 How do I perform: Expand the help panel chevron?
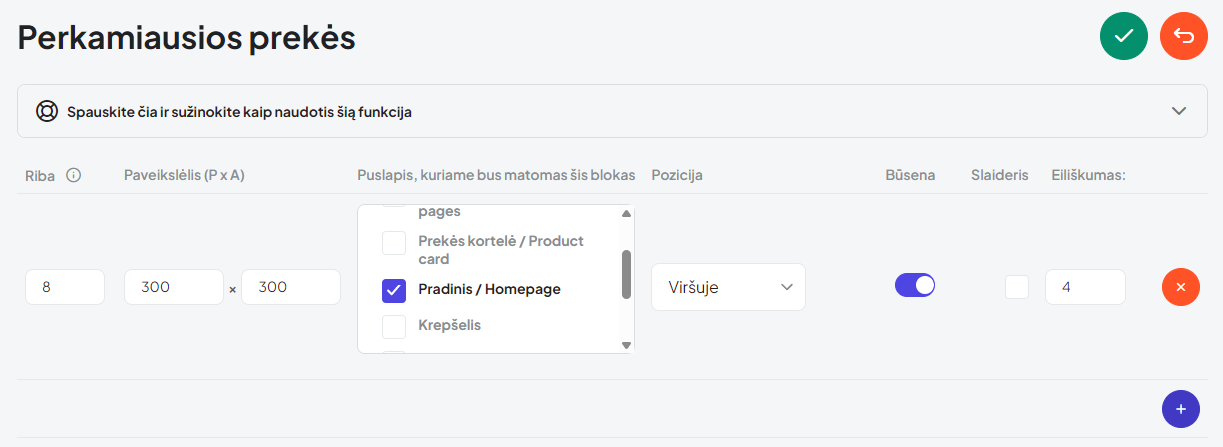(x=1179, y=111)
